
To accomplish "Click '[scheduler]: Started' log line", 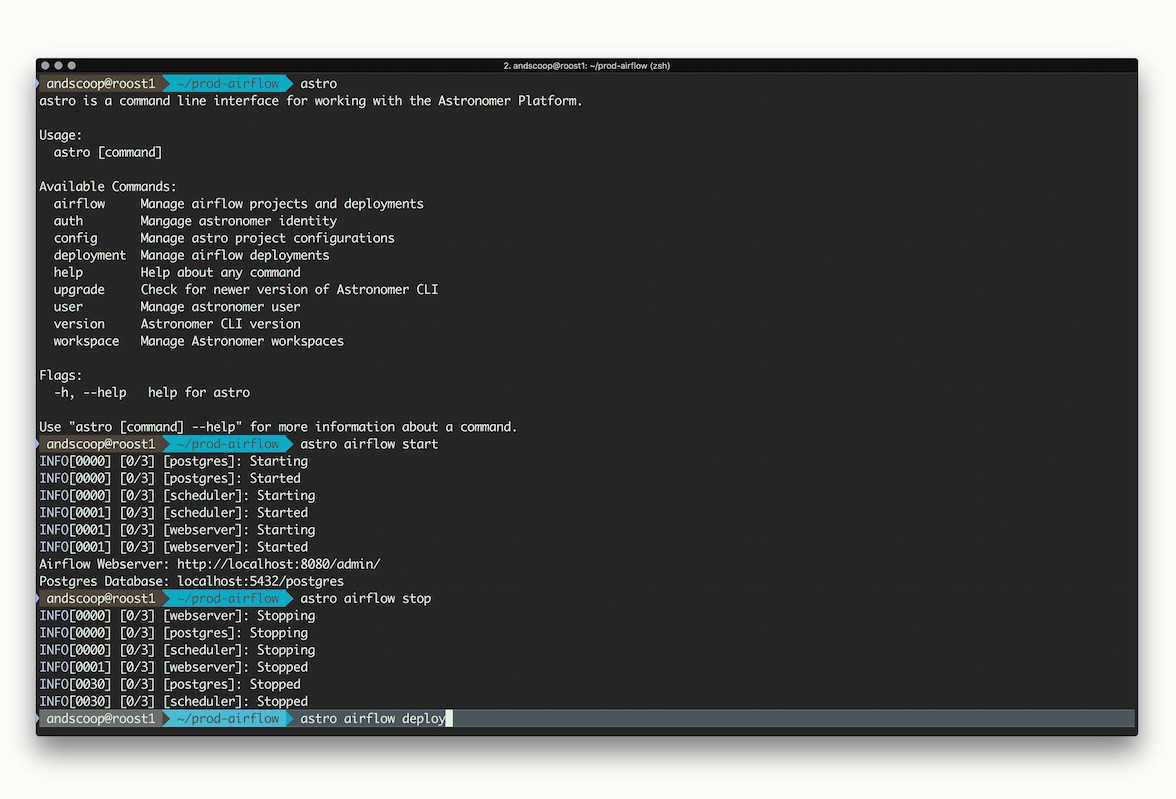I will point(174,513).
